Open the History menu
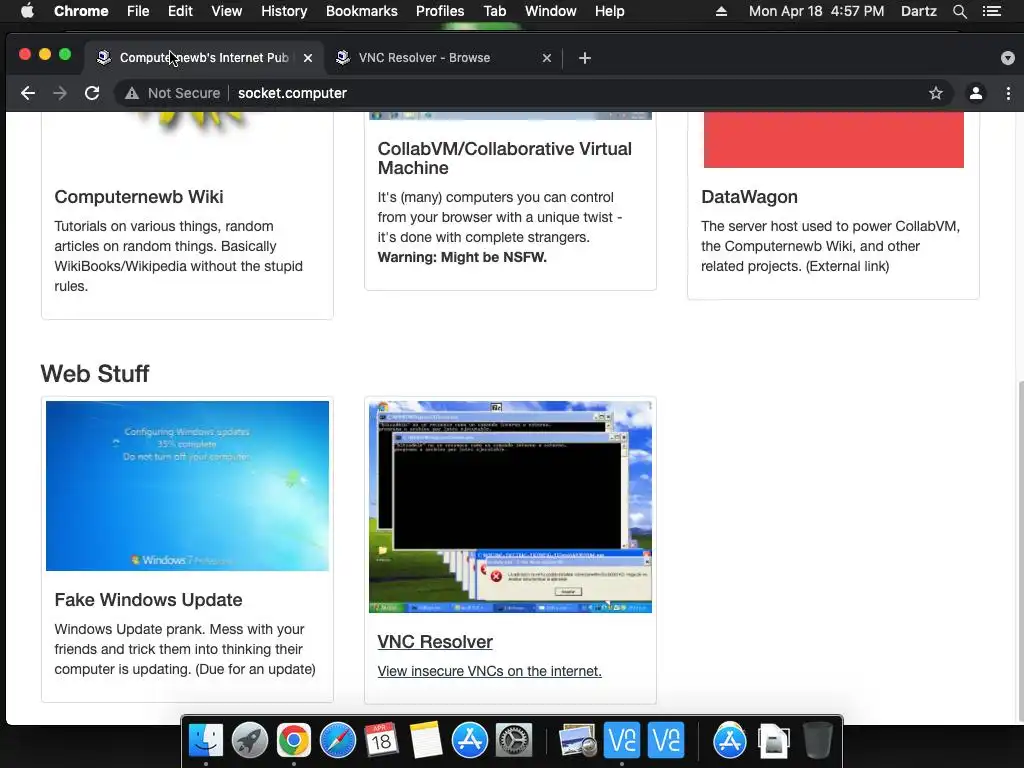Viewport: 1024px width, 768px height. point(284,11)
